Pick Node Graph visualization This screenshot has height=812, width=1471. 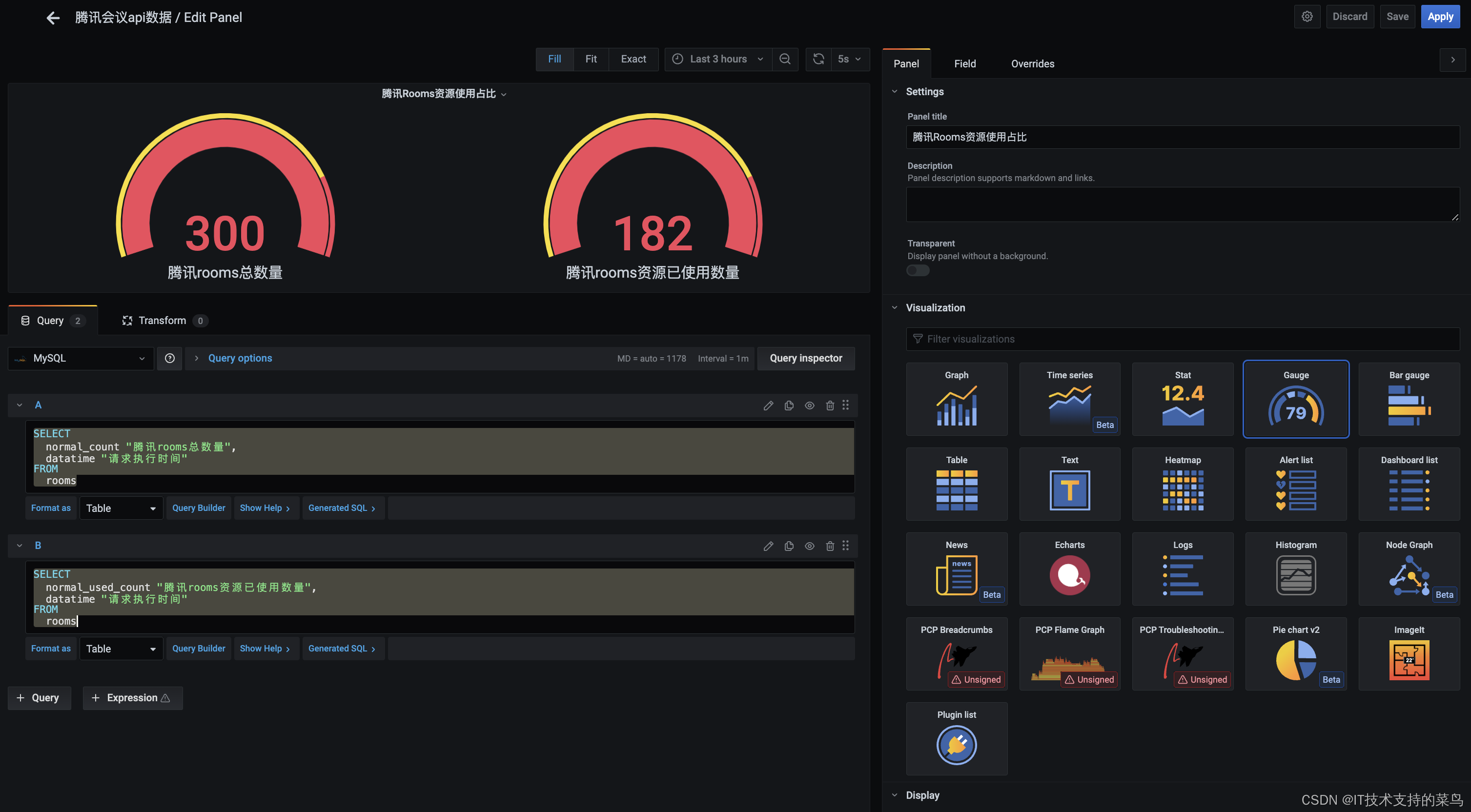[1409, 569]
